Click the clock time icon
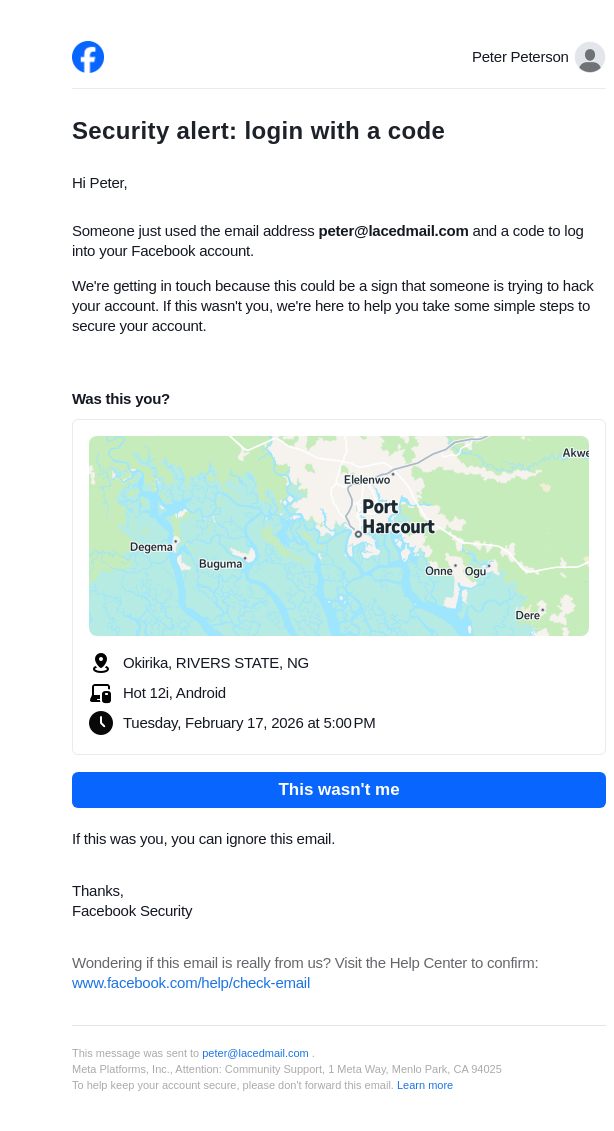614x1131 pixels. (x=100, y=723)
